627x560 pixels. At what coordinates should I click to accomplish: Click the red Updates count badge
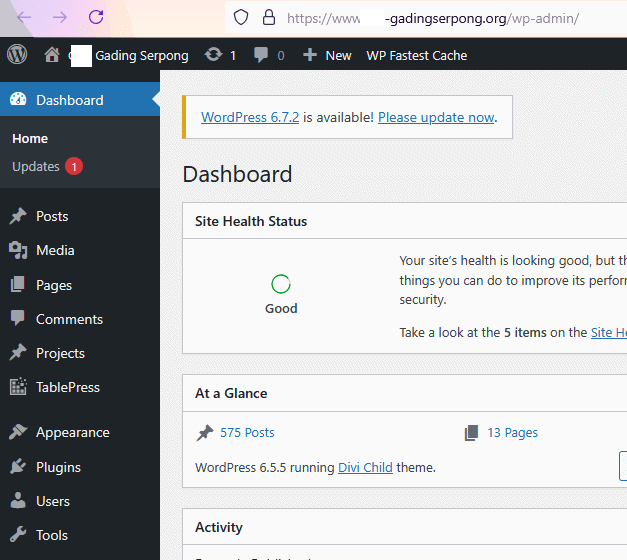click(74, 166)
